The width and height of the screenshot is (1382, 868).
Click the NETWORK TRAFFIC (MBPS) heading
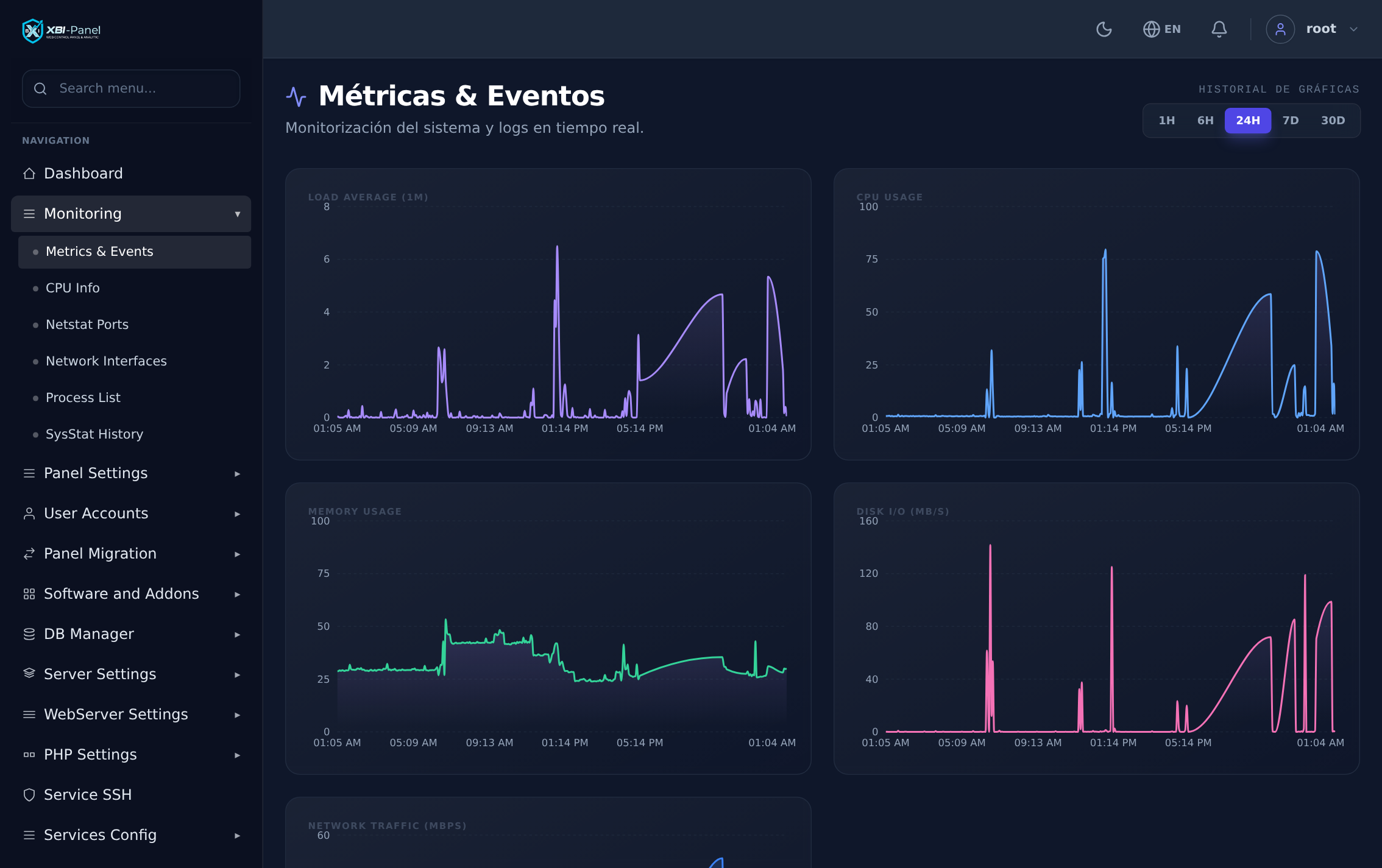click(x=387, y=826)
